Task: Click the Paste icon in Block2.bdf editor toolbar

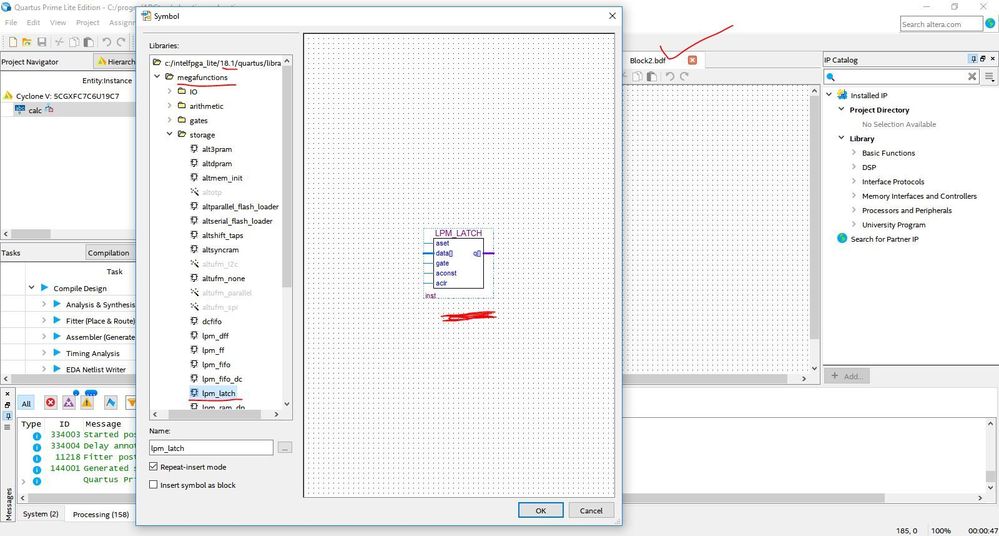Action: [651, 76]
